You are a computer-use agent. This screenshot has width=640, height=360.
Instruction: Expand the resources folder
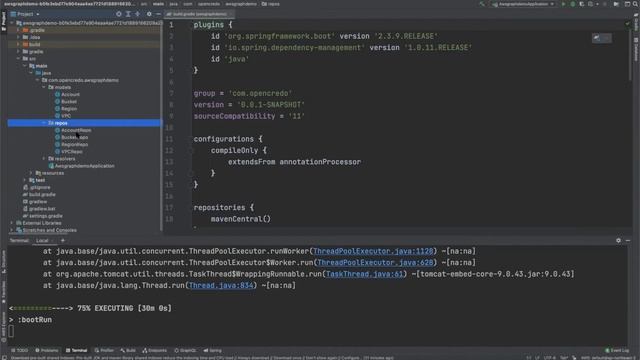pos(31,173)
